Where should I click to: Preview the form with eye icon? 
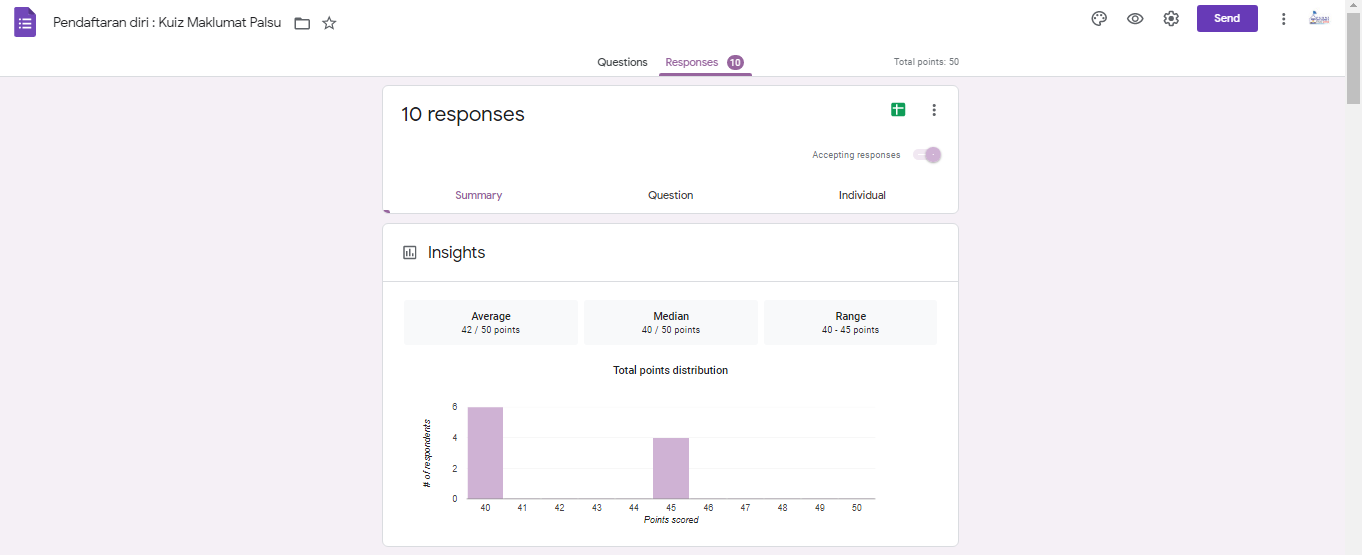[x=1135, y=19]
